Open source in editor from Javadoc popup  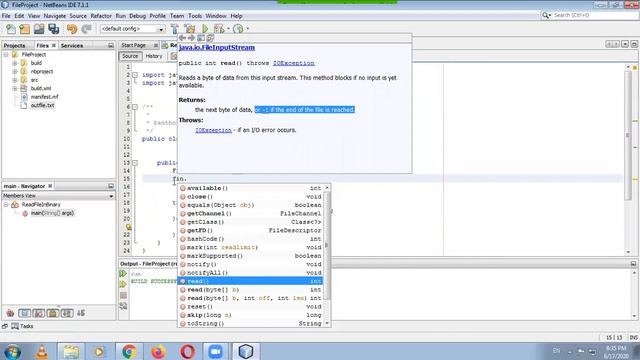point(210,38)
